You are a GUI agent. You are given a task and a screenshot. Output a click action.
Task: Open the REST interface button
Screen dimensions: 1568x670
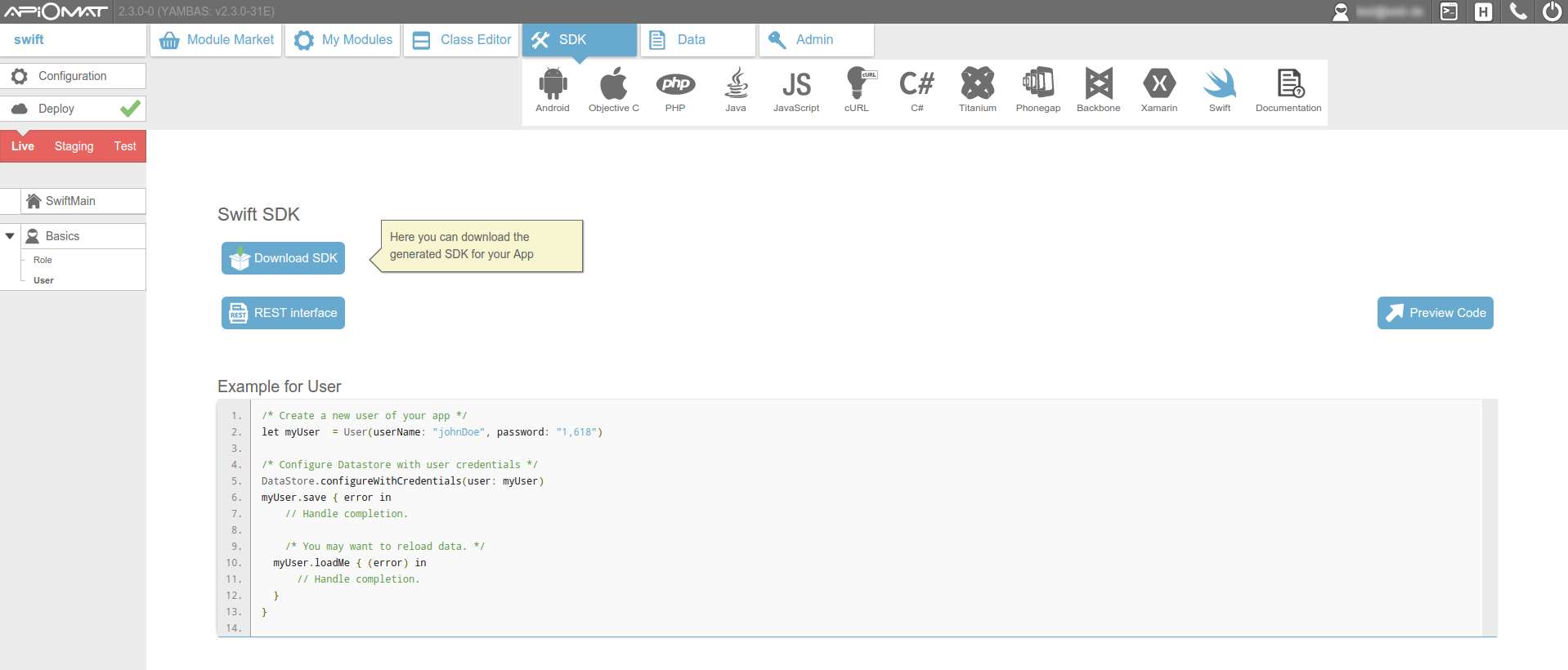tap(283, 313)
